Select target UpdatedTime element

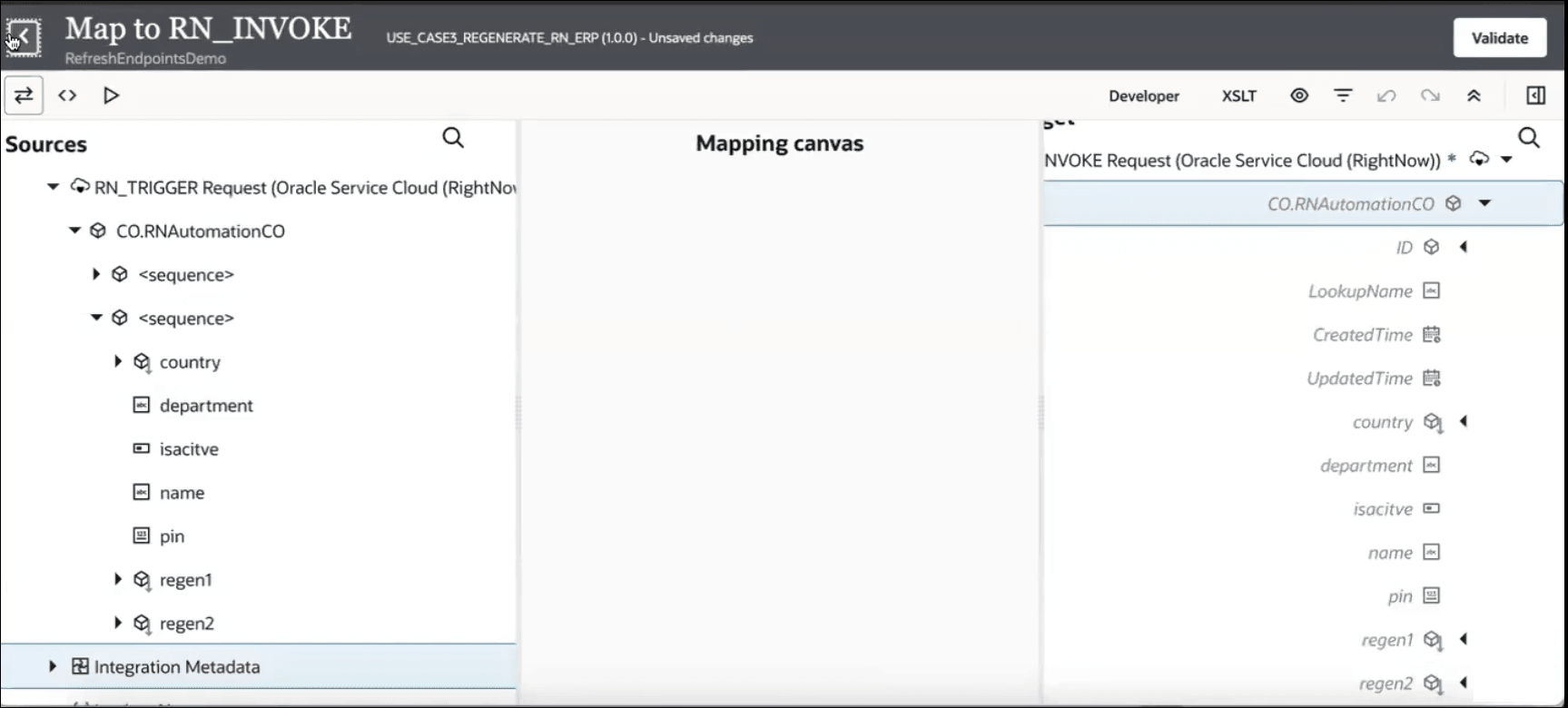[1359, 379]
